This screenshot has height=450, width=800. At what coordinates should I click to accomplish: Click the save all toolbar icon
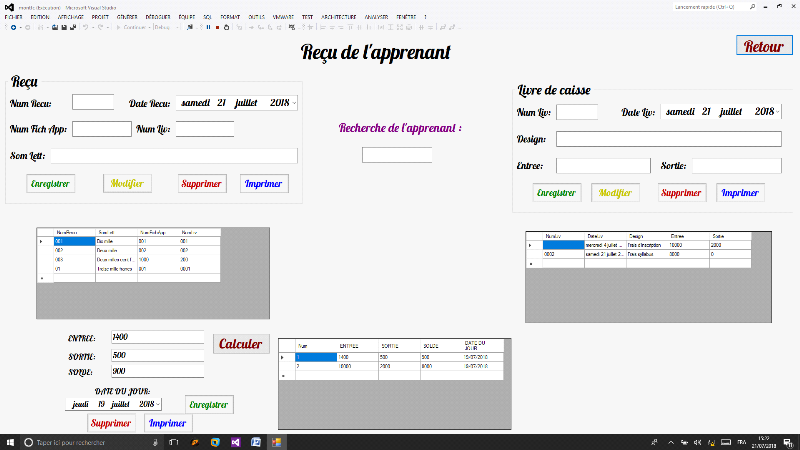(73, 28)
